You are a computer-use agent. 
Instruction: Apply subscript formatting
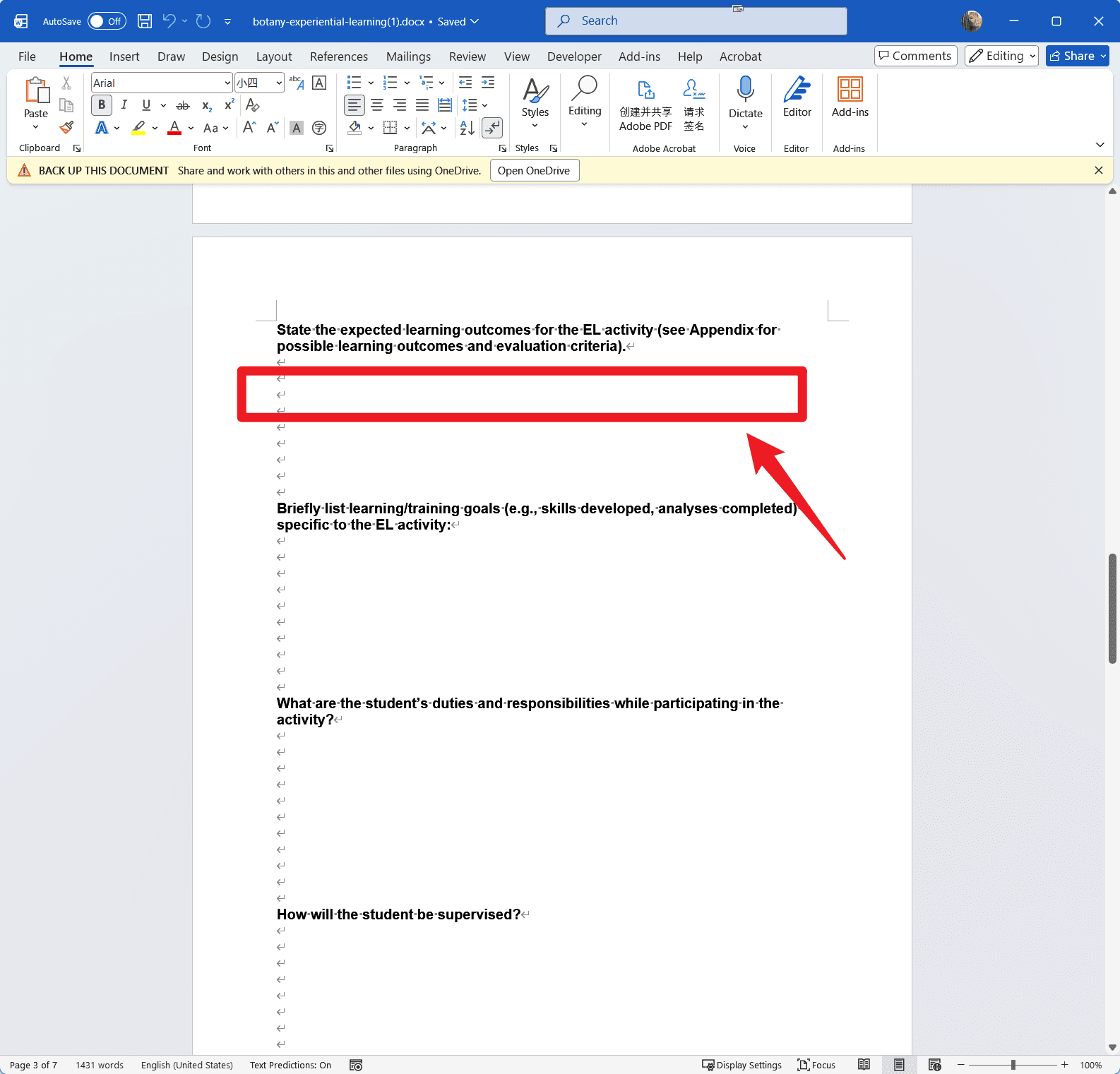pos(206,105)
